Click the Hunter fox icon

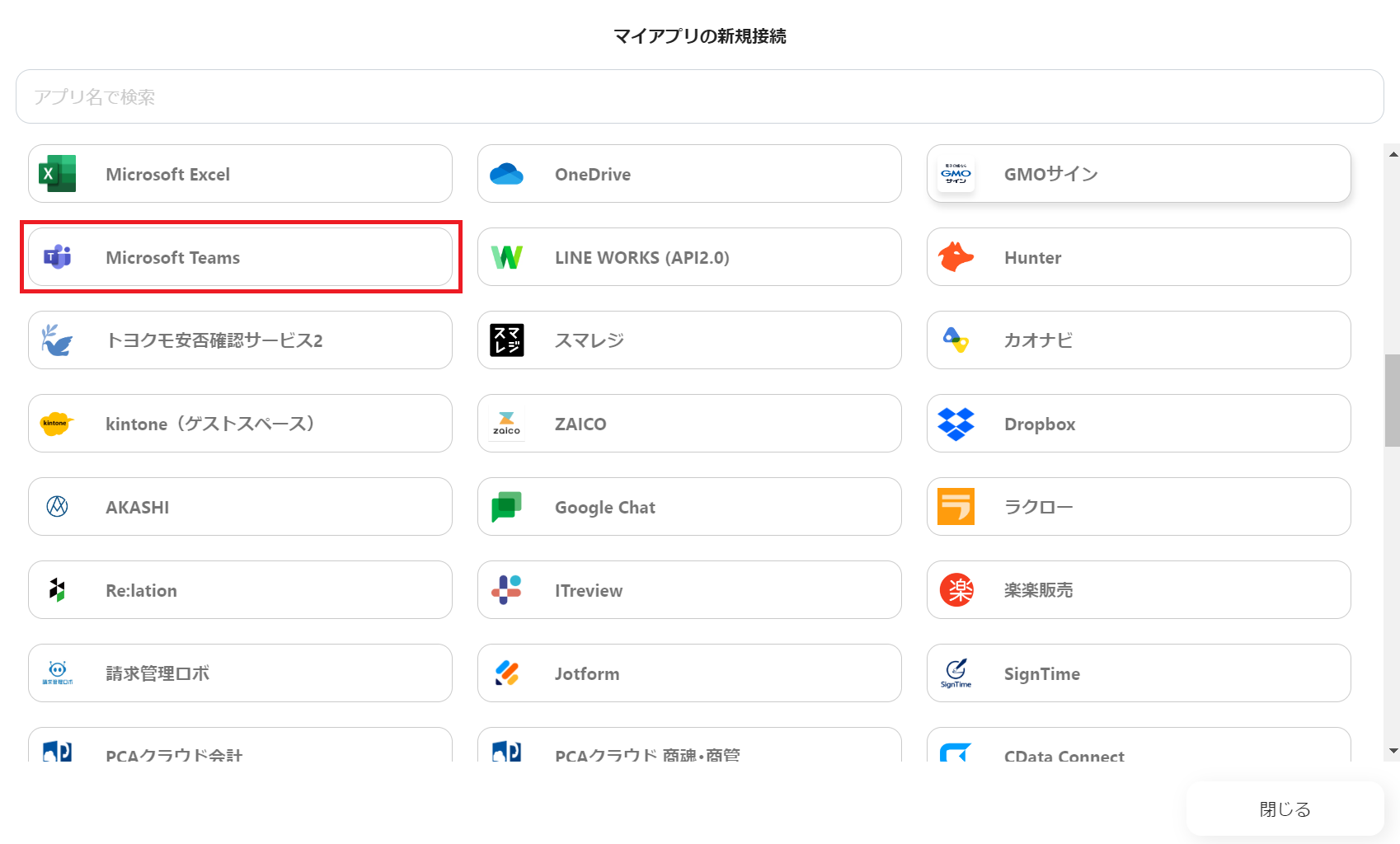pos(956,257)
